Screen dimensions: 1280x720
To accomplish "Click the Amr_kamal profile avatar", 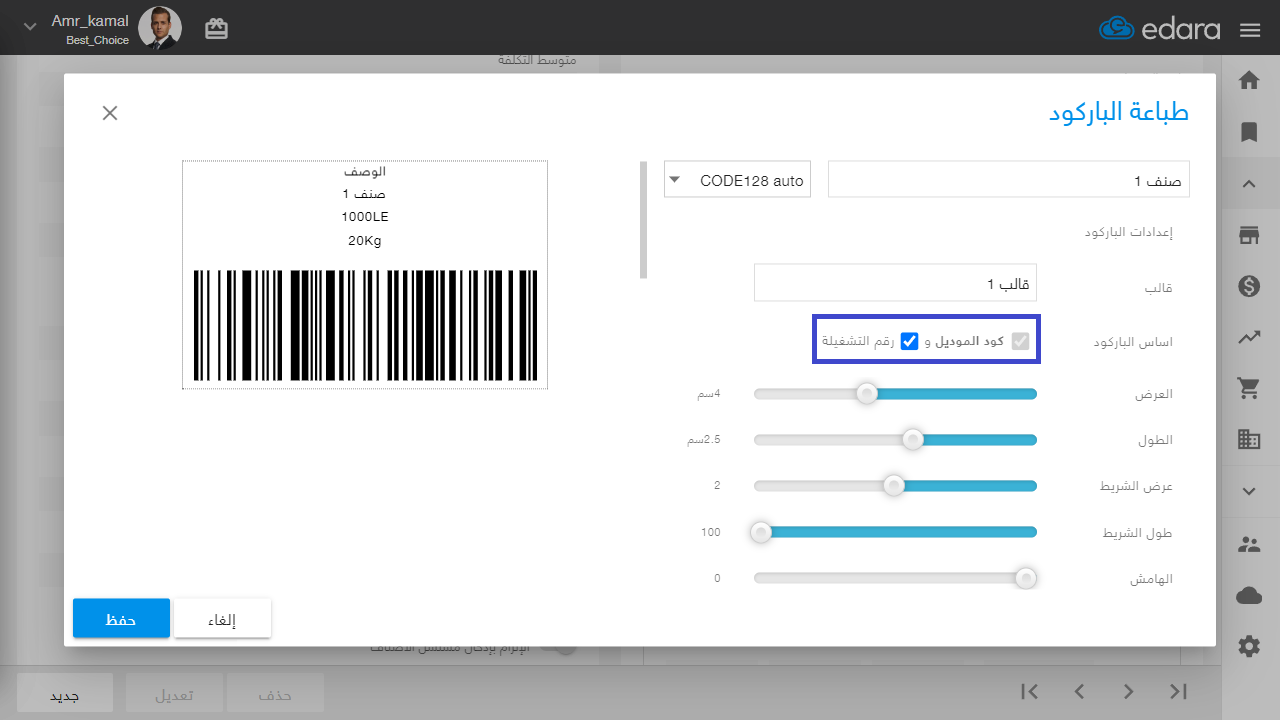I will (160, 28).
